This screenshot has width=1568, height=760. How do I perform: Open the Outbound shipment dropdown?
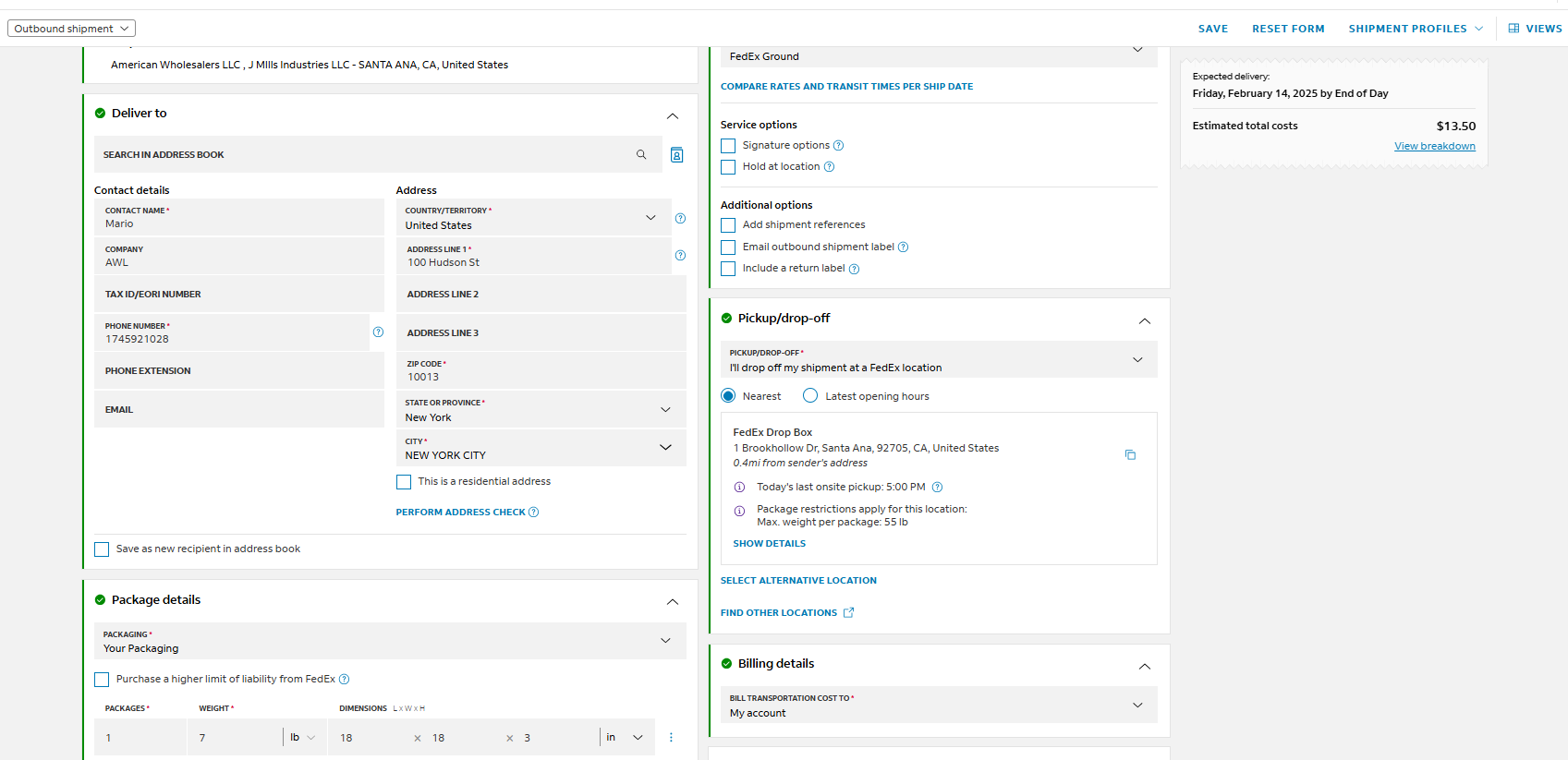point(71,29)
